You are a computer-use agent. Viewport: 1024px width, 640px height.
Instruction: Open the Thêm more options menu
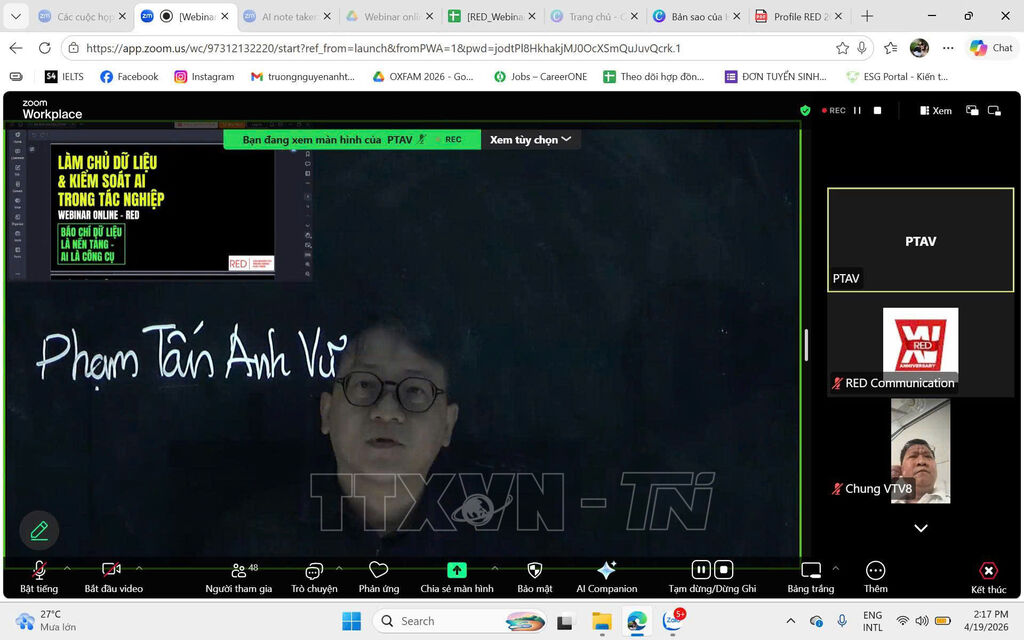click(875, 571)
